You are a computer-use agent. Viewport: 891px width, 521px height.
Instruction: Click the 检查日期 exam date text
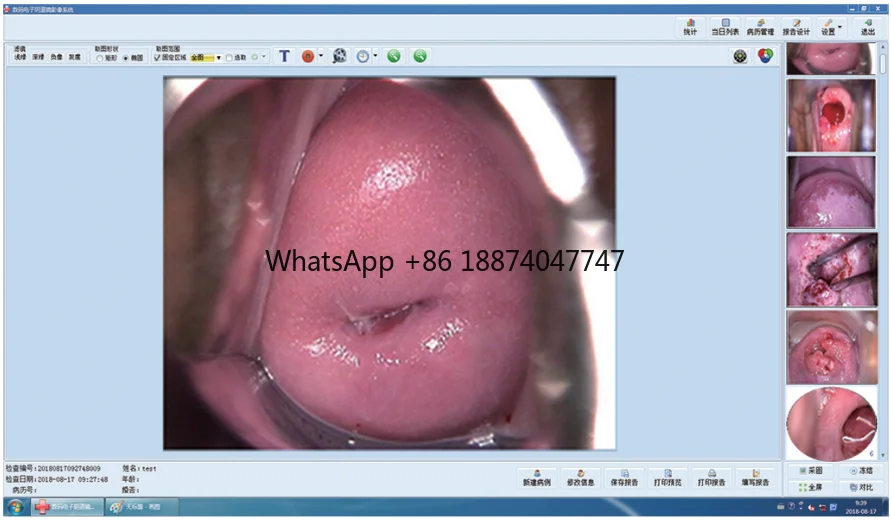click(57, 479)
